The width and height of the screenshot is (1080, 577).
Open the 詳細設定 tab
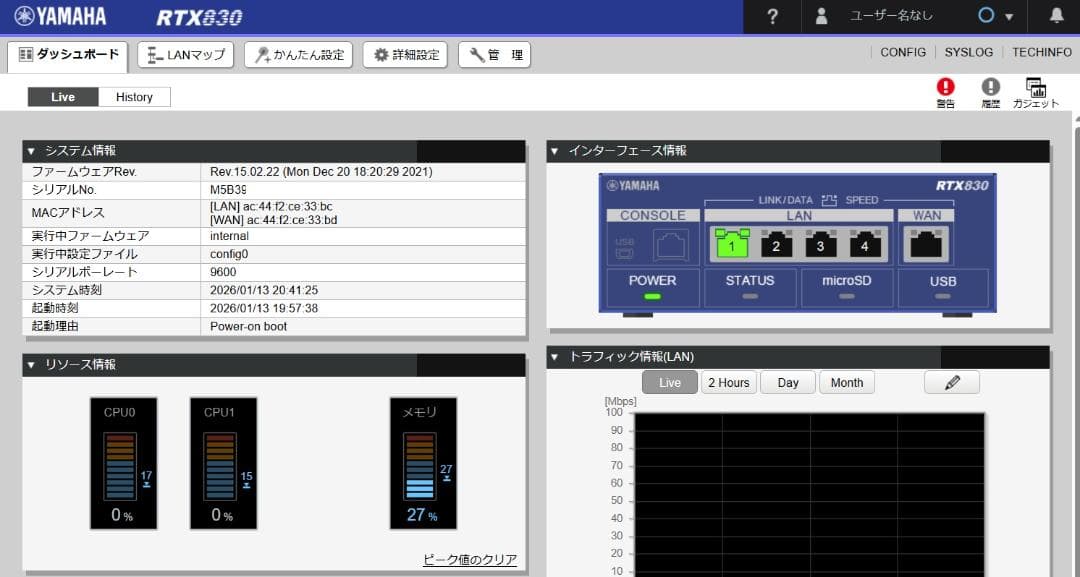pos(406,54)
